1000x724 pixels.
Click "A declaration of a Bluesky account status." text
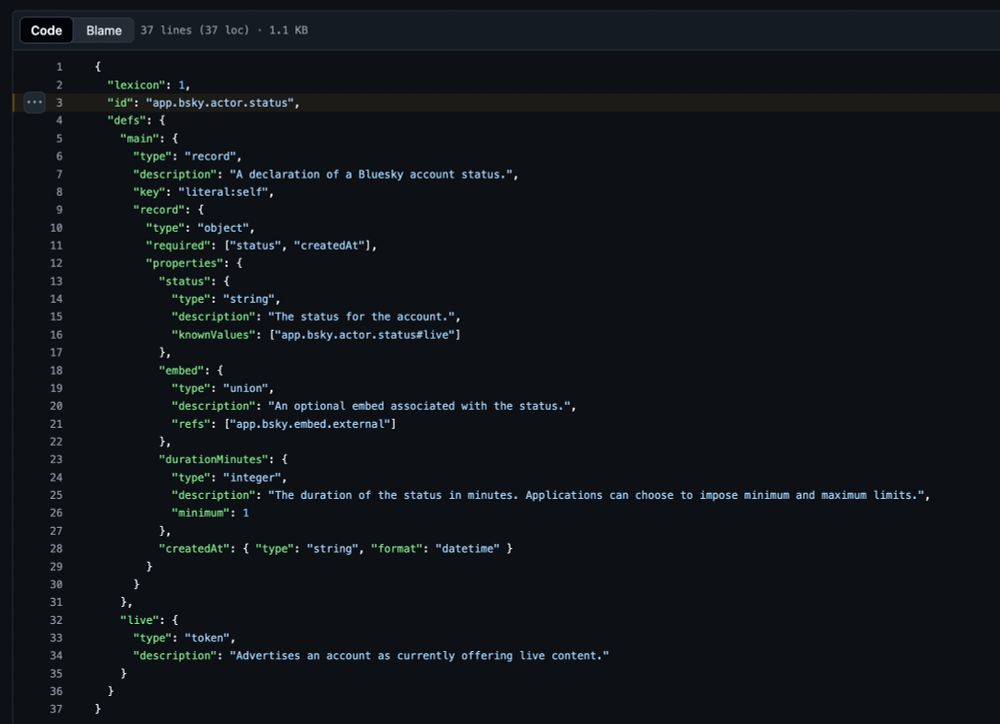pos(371,174)
